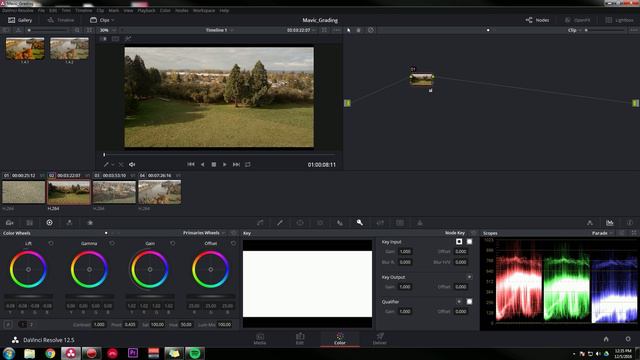Switch to the Edit page

(x=300, y=339)
